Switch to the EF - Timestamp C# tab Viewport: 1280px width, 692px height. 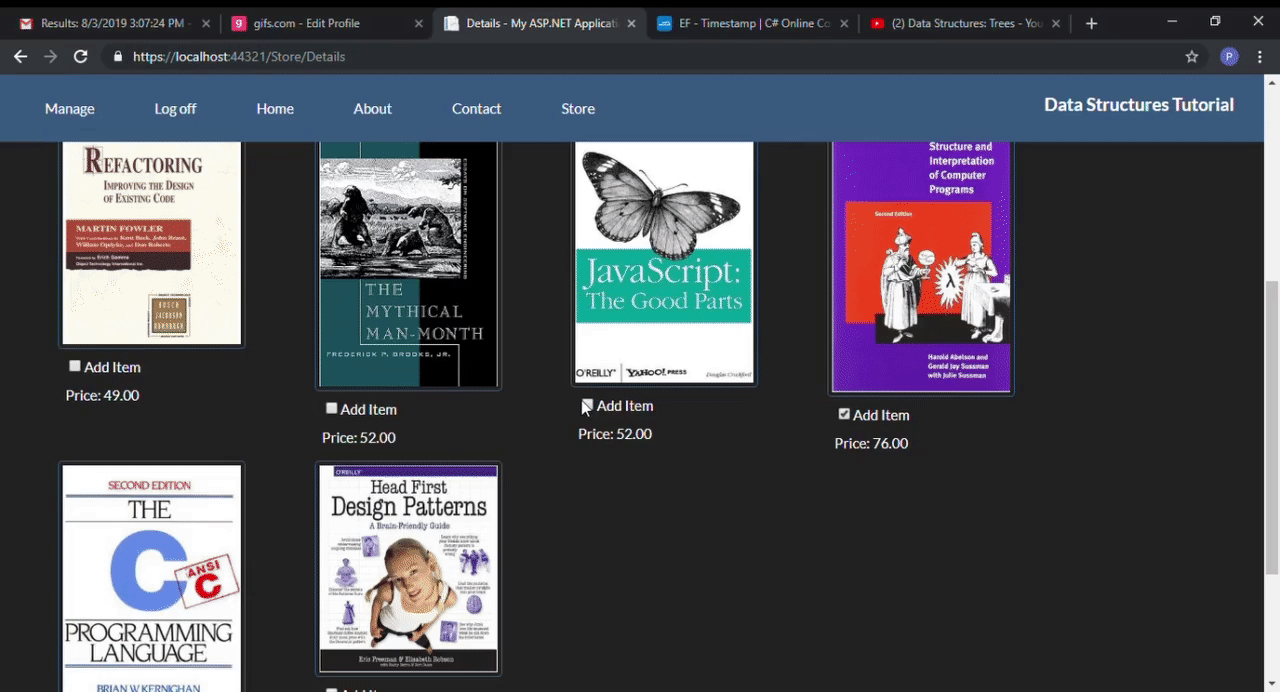tap(753, 23)
